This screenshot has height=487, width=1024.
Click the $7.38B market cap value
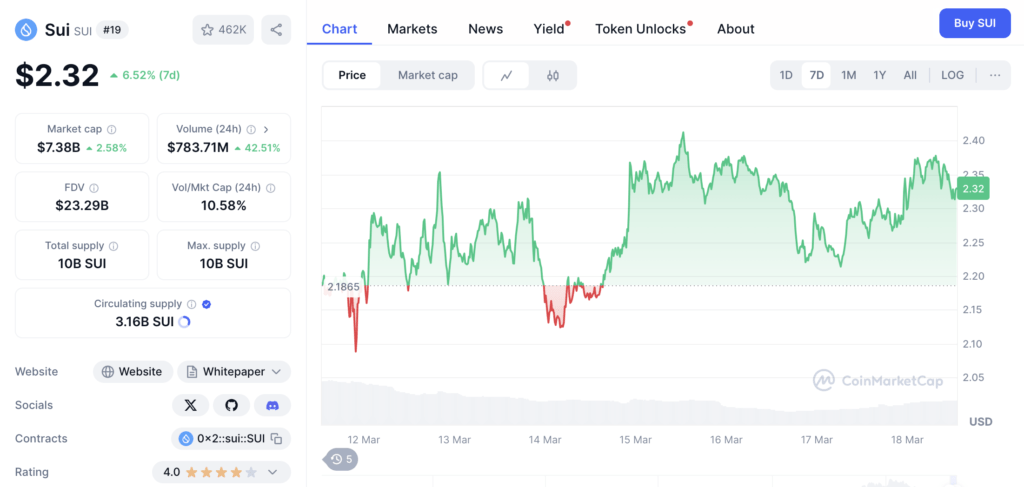point(59,148)
